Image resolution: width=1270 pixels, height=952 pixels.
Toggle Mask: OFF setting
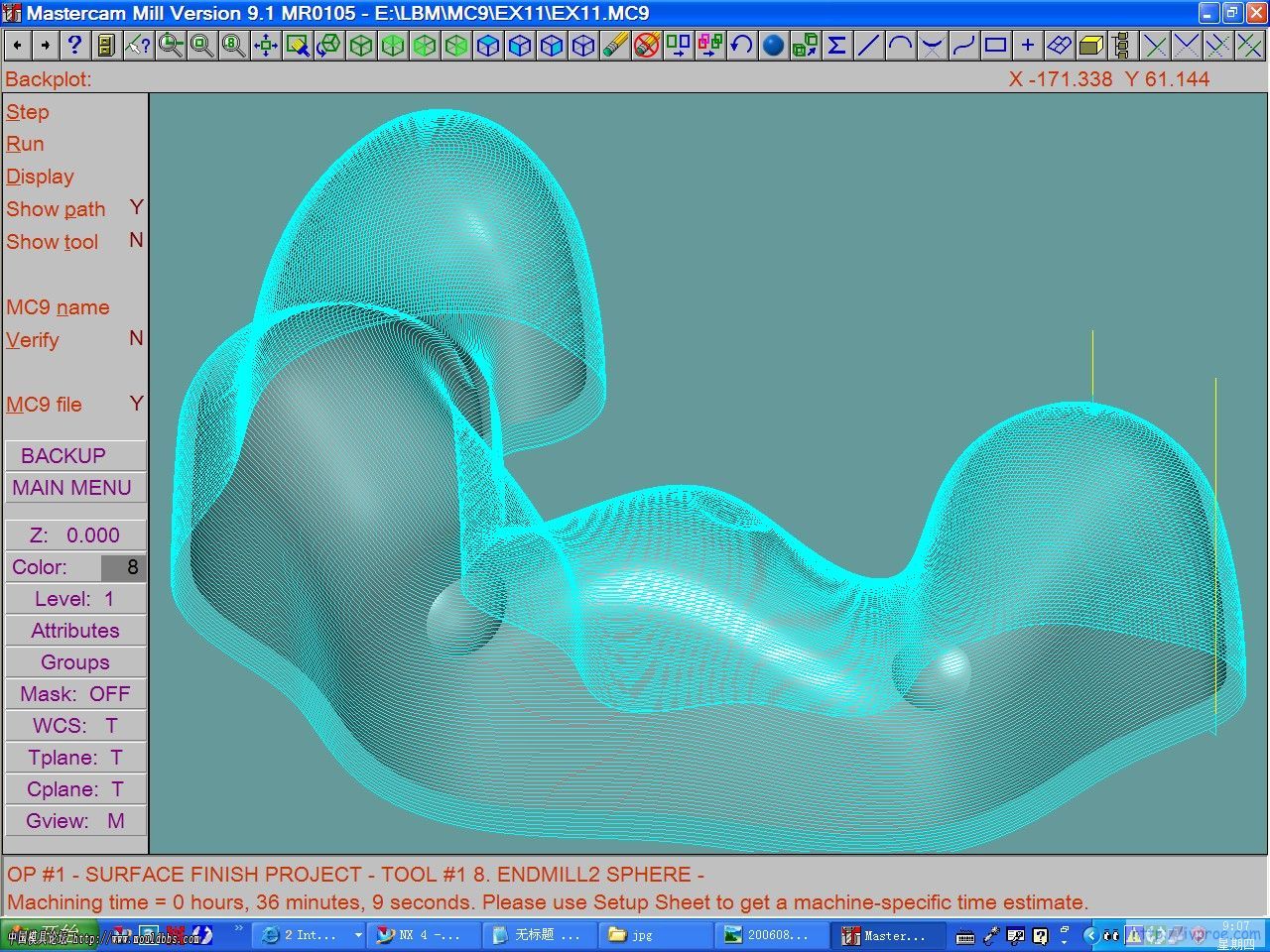[75, 694]
